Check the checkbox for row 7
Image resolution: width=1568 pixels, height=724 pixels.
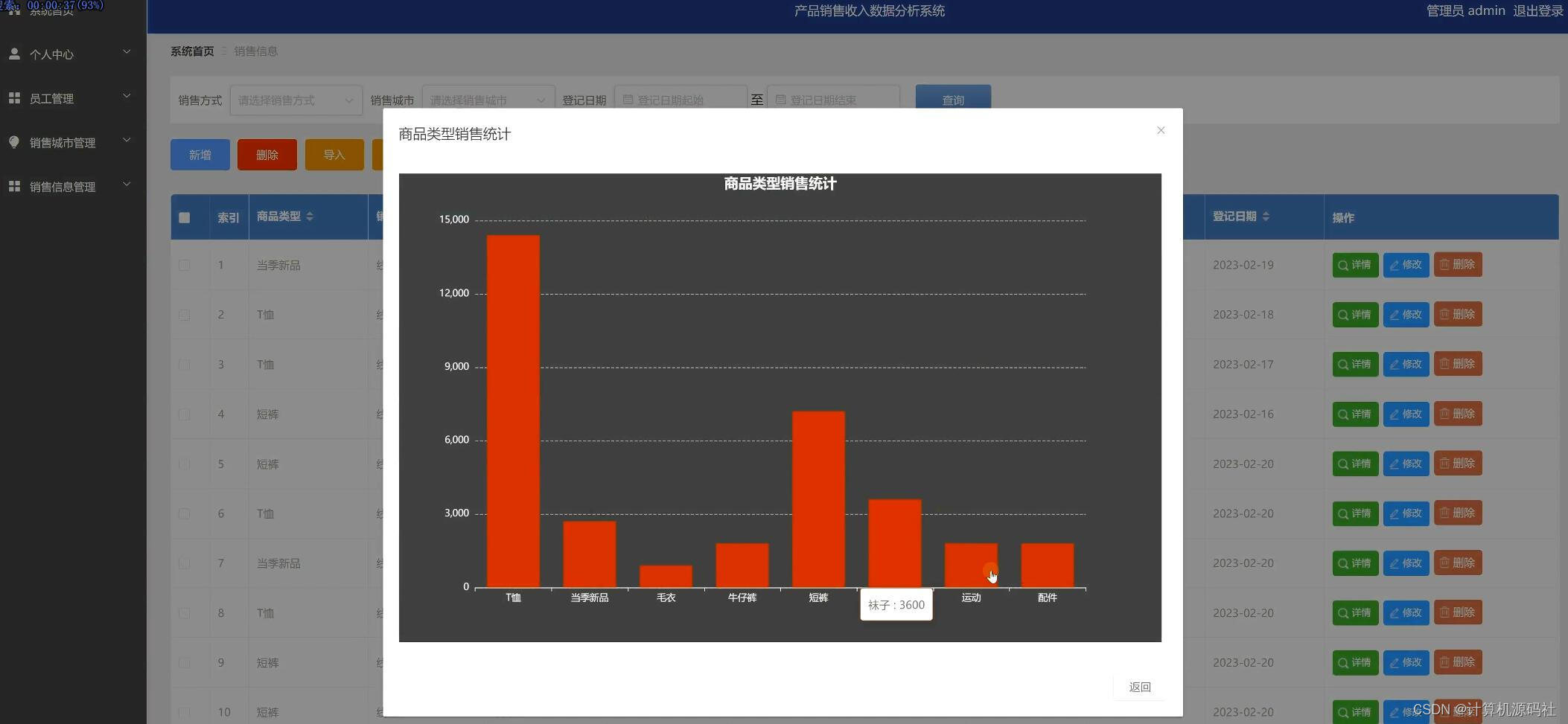185,563
